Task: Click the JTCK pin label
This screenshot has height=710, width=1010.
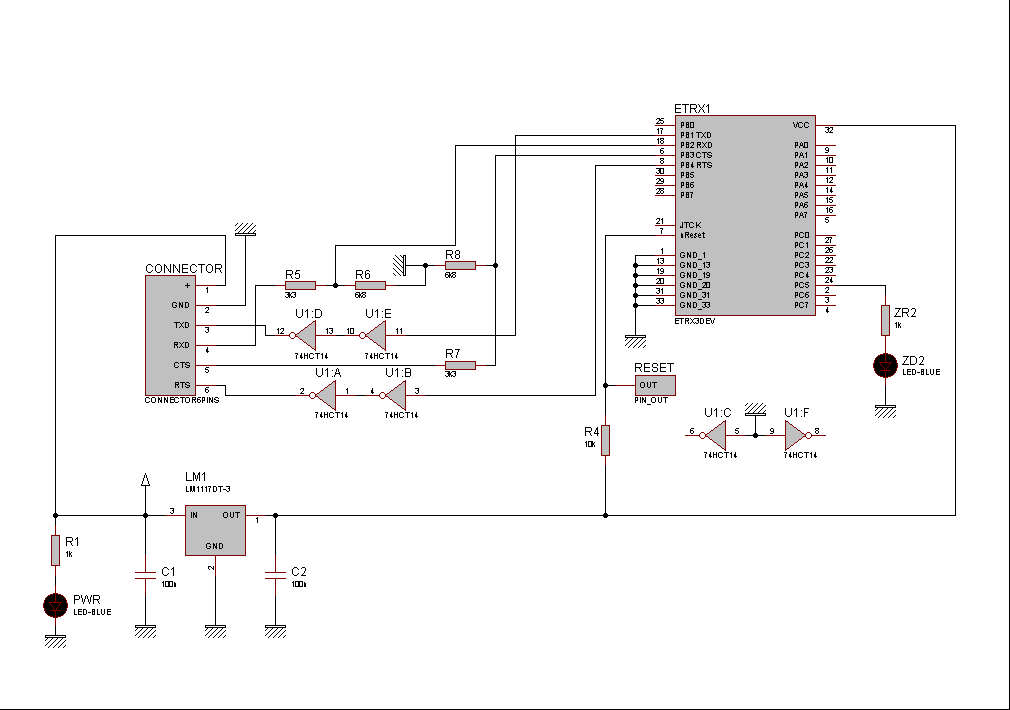Action: tap(691, 225)
